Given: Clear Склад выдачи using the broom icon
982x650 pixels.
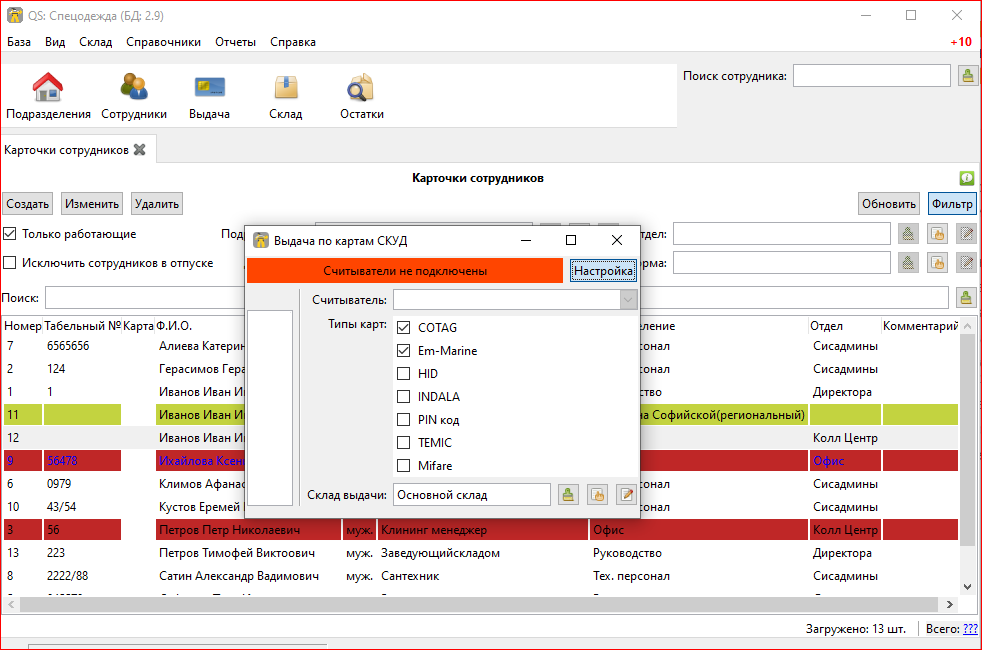Looking at the screenshot, I should tap(568, 494).
